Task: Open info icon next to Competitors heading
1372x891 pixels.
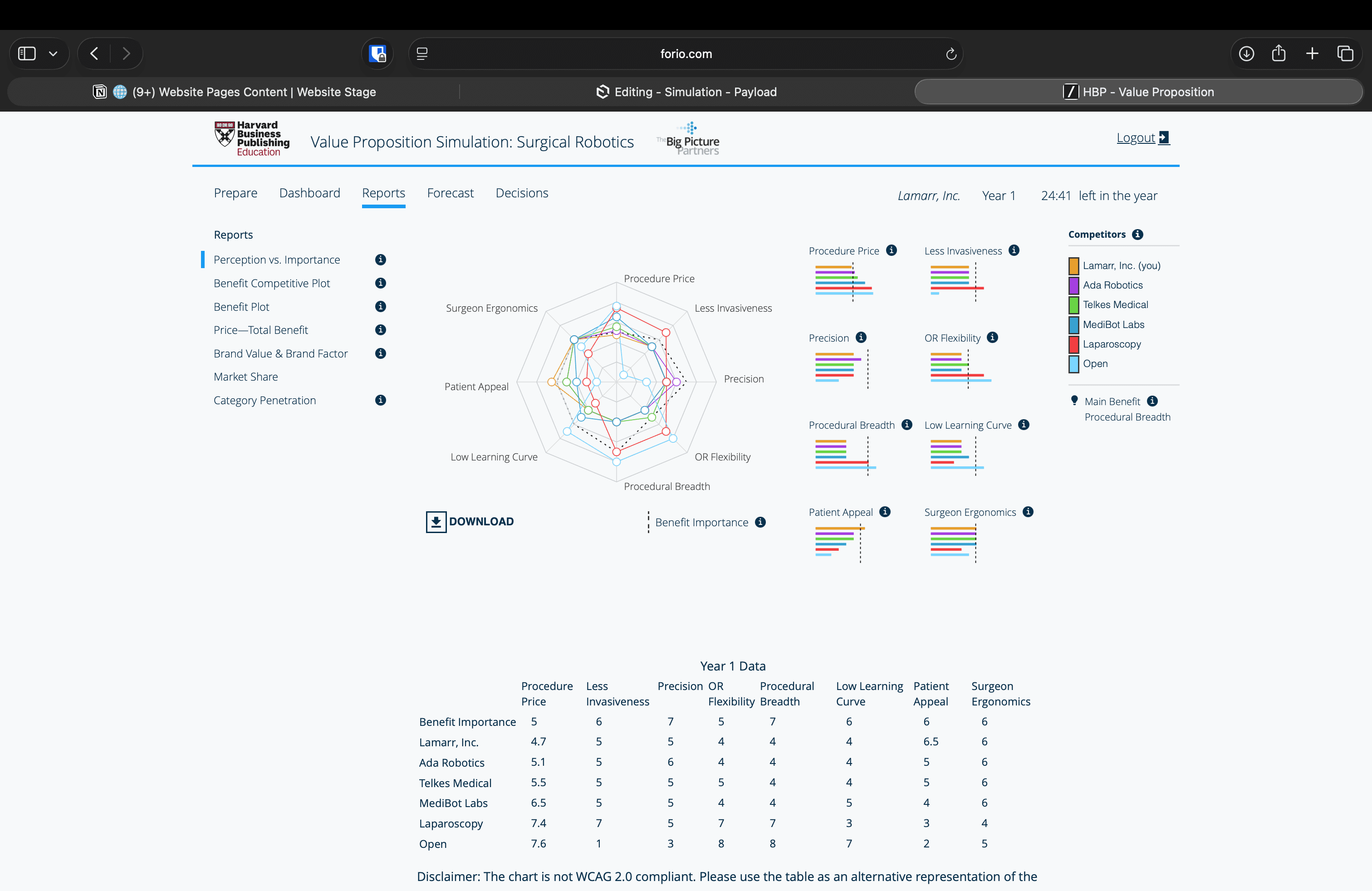Action: point(1137,235)
